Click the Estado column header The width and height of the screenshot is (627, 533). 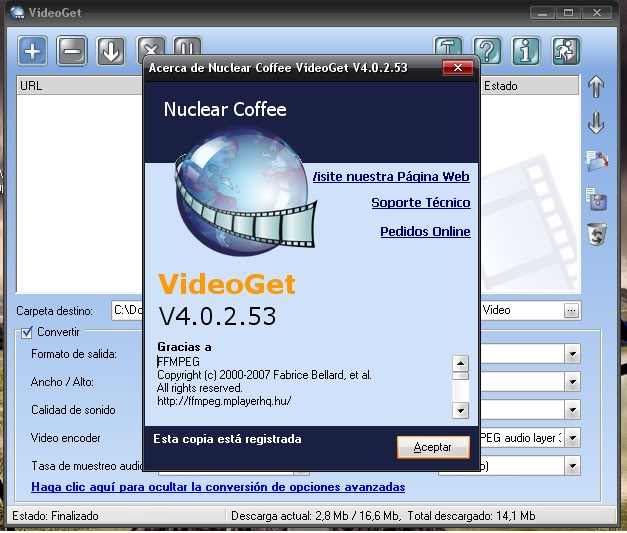pyautogui.click(x=529, y=86)
